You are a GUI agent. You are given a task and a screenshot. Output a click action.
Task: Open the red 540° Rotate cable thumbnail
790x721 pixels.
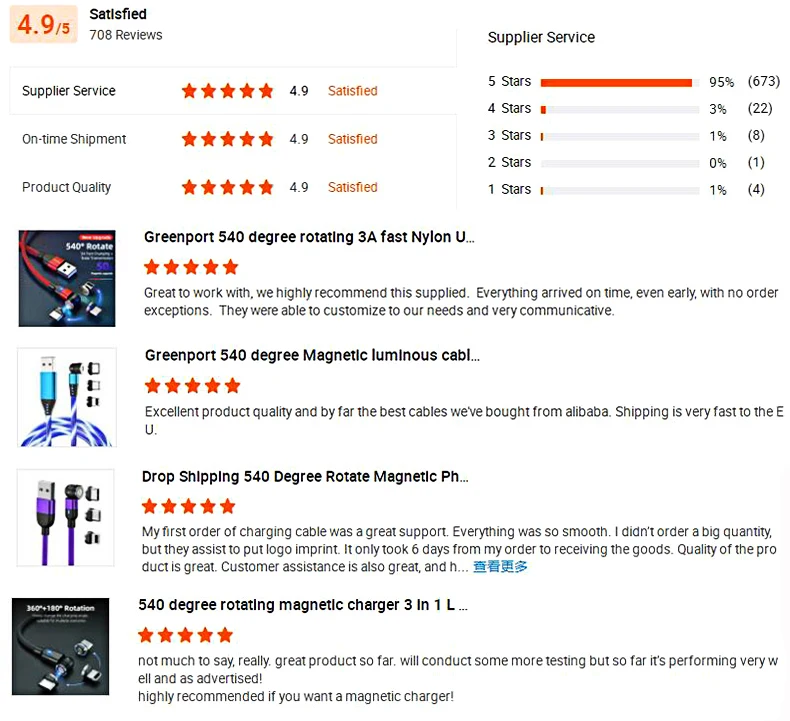tap(67, 279)
